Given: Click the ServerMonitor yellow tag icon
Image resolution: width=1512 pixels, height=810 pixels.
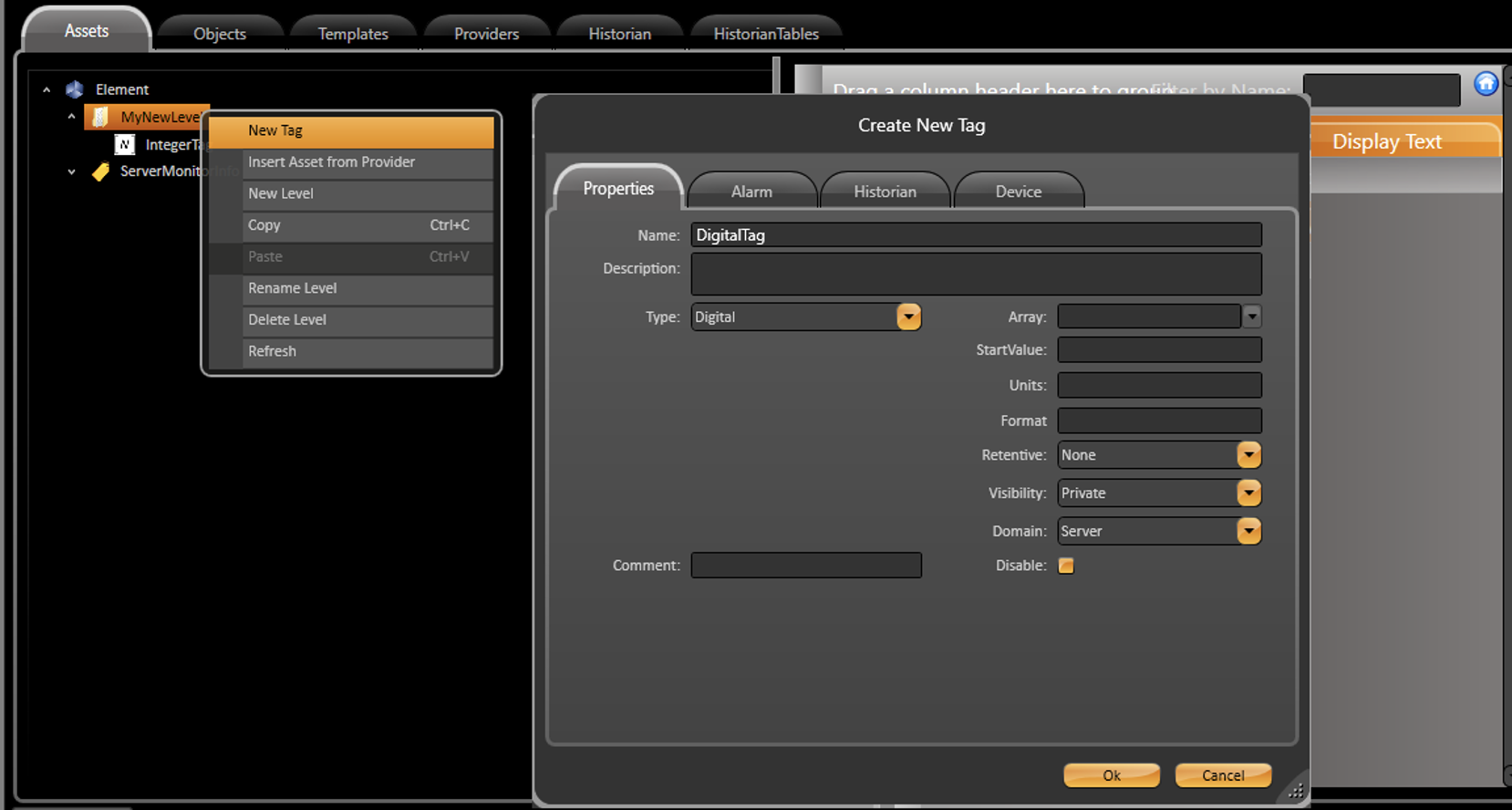Looking at the screenshot, I should [x=100, y=171].
